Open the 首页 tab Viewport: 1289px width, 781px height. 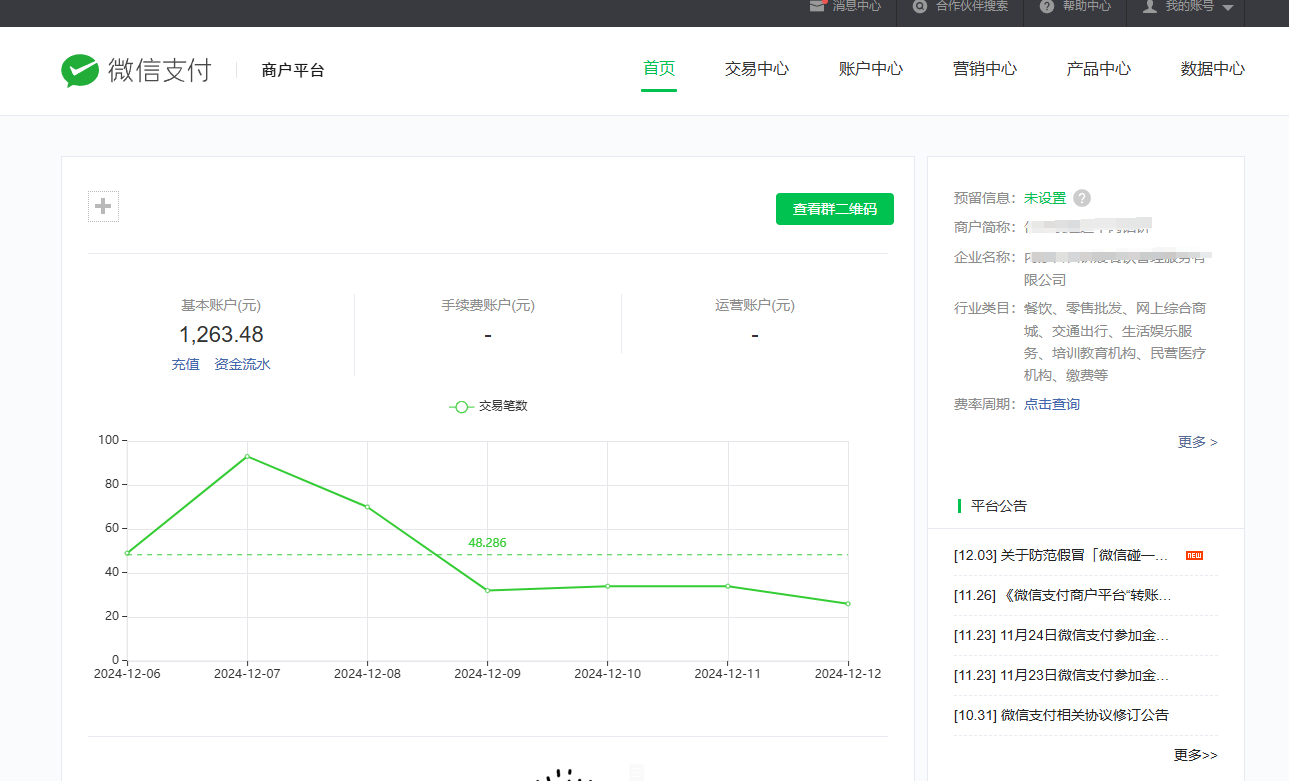pos(659,69)
